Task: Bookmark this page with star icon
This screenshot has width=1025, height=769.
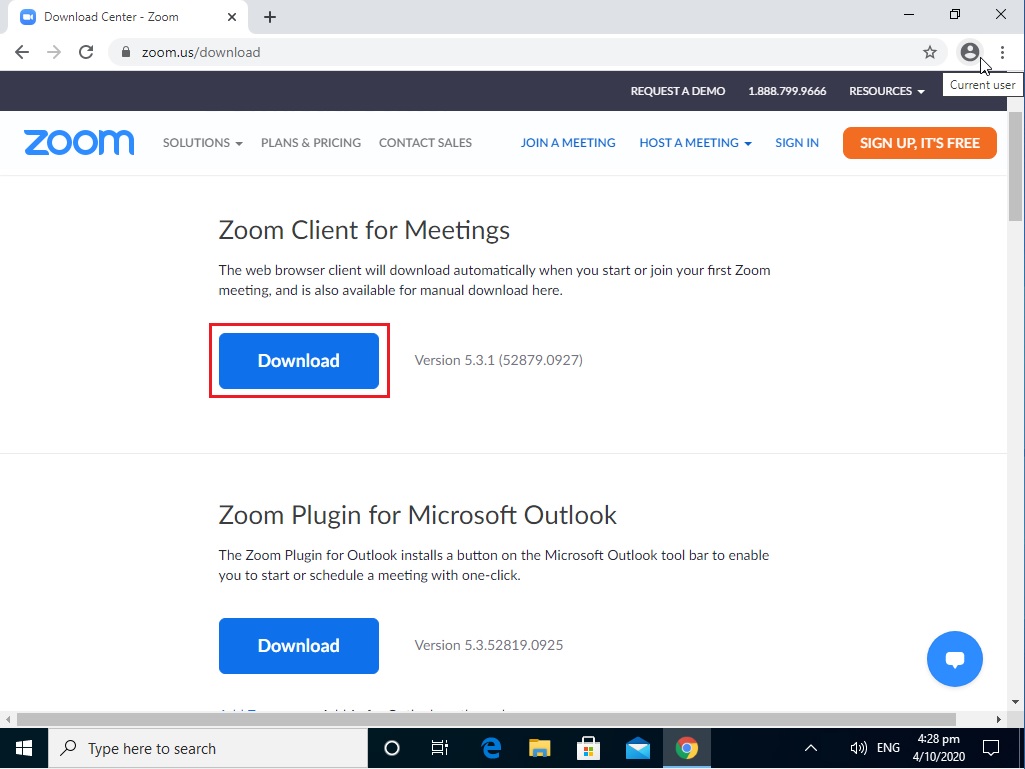Action: pyautogui.click(x=930, y=52)
